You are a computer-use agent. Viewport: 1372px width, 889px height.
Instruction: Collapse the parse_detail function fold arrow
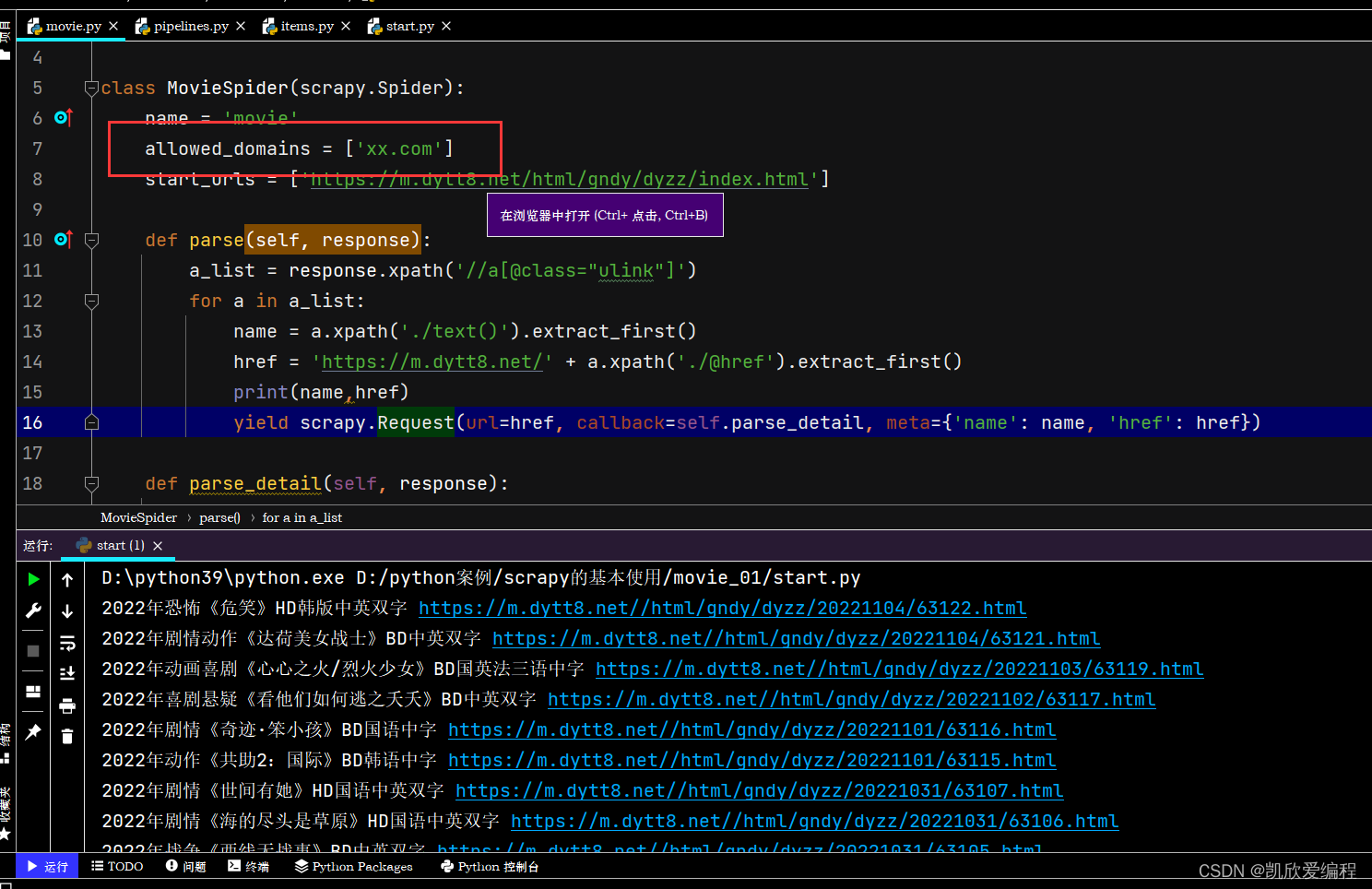coord(90,483)
